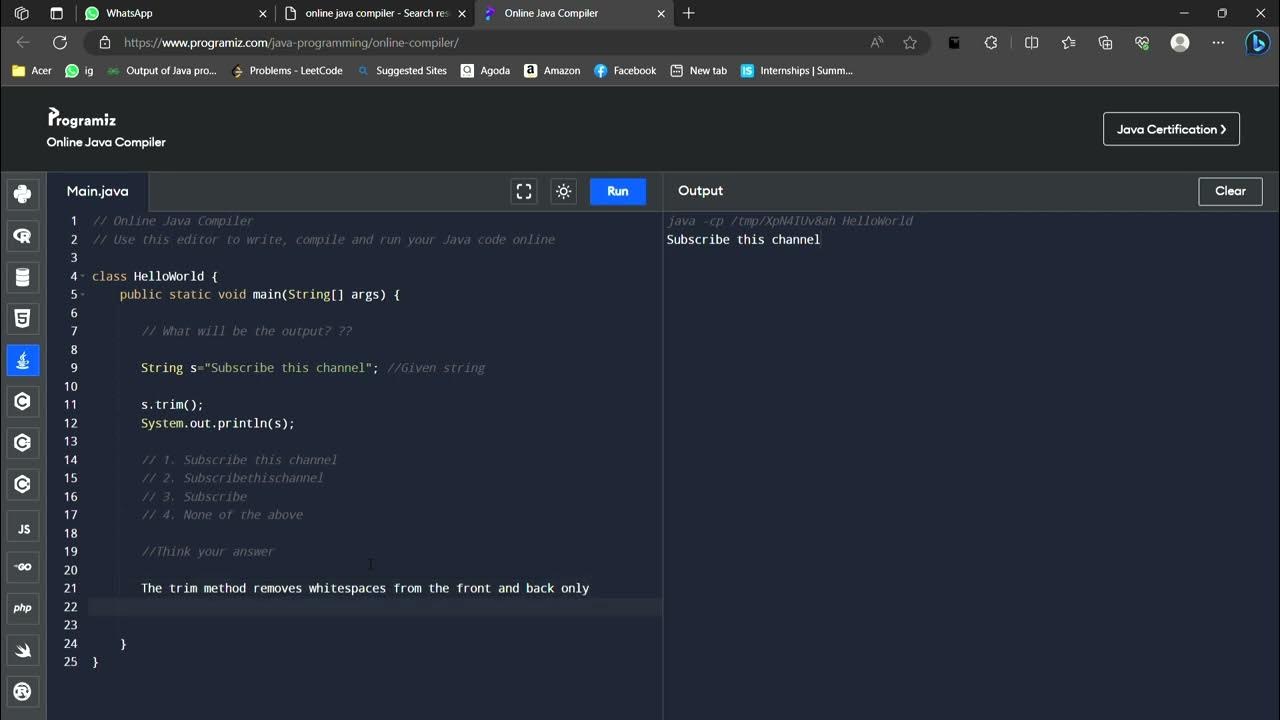Viewport: 1280px width, 720px height.
Task: Click the empty line 22 in editor
Action: click(x=375, y=607)
